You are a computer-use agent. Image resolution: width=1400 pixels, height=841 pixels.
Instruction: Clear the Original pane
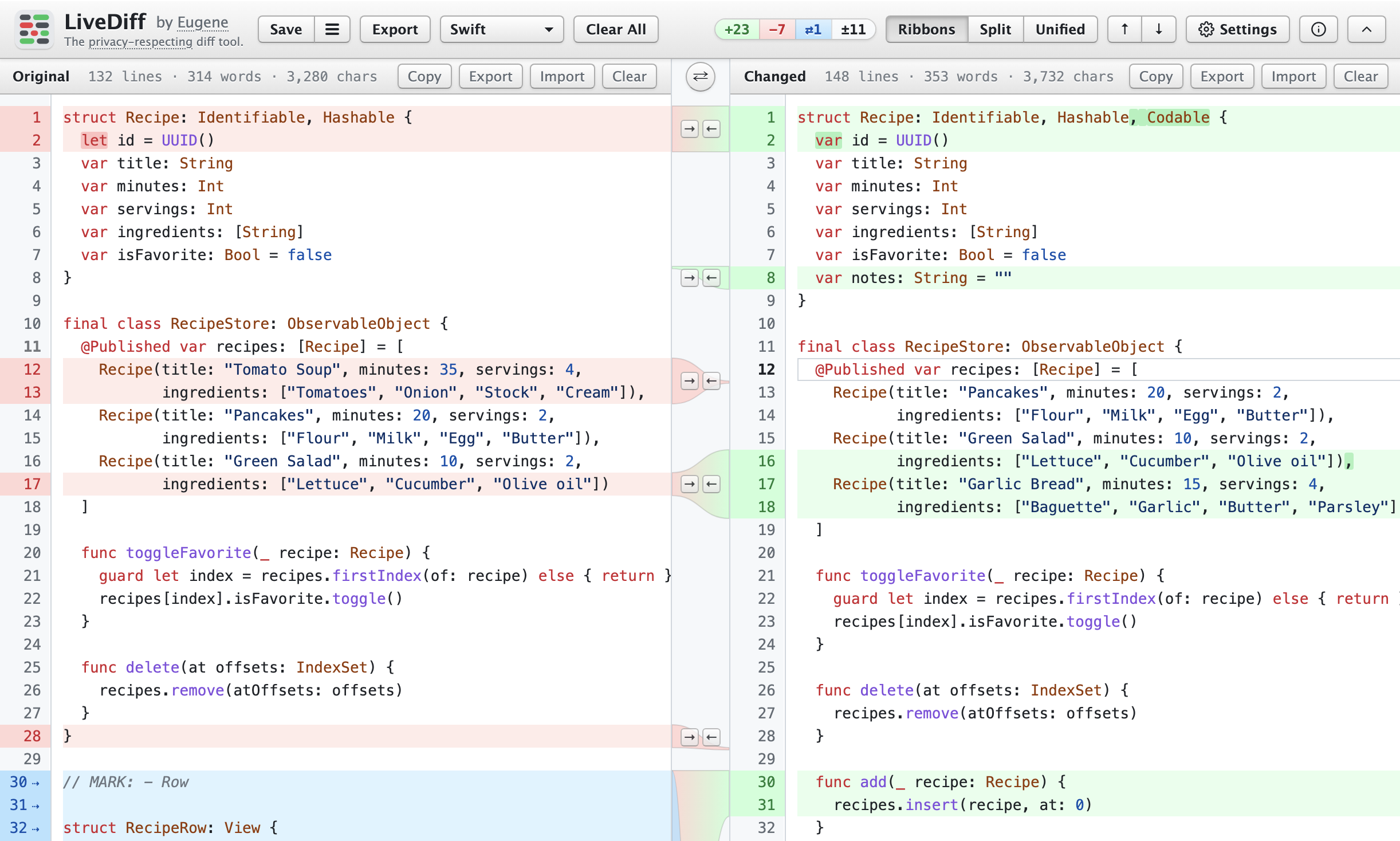pyautogui.click(x=629, y=76)
